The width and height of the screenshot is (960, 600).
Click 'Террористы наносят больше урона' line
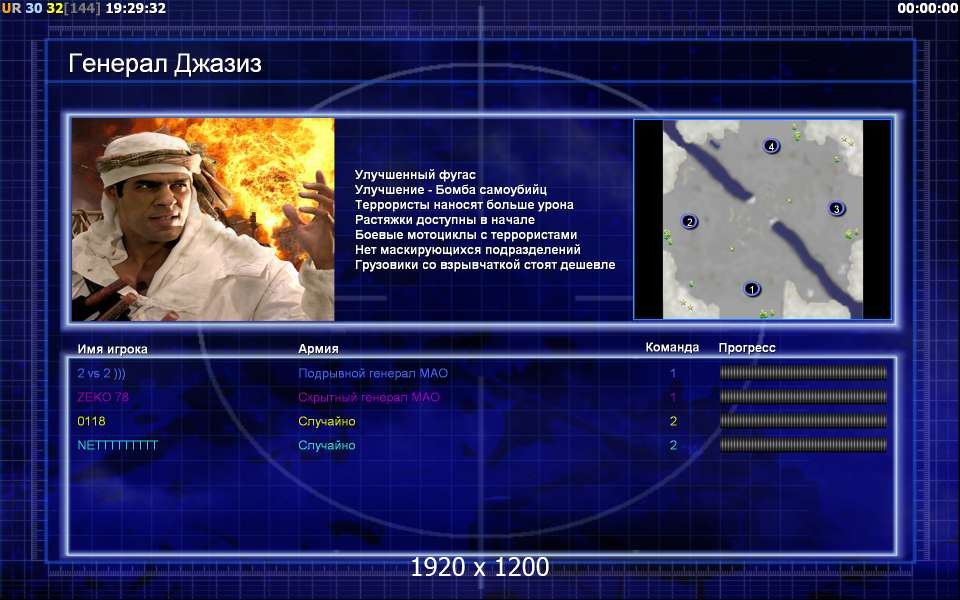pyautogui.click(x=464, y=204)
